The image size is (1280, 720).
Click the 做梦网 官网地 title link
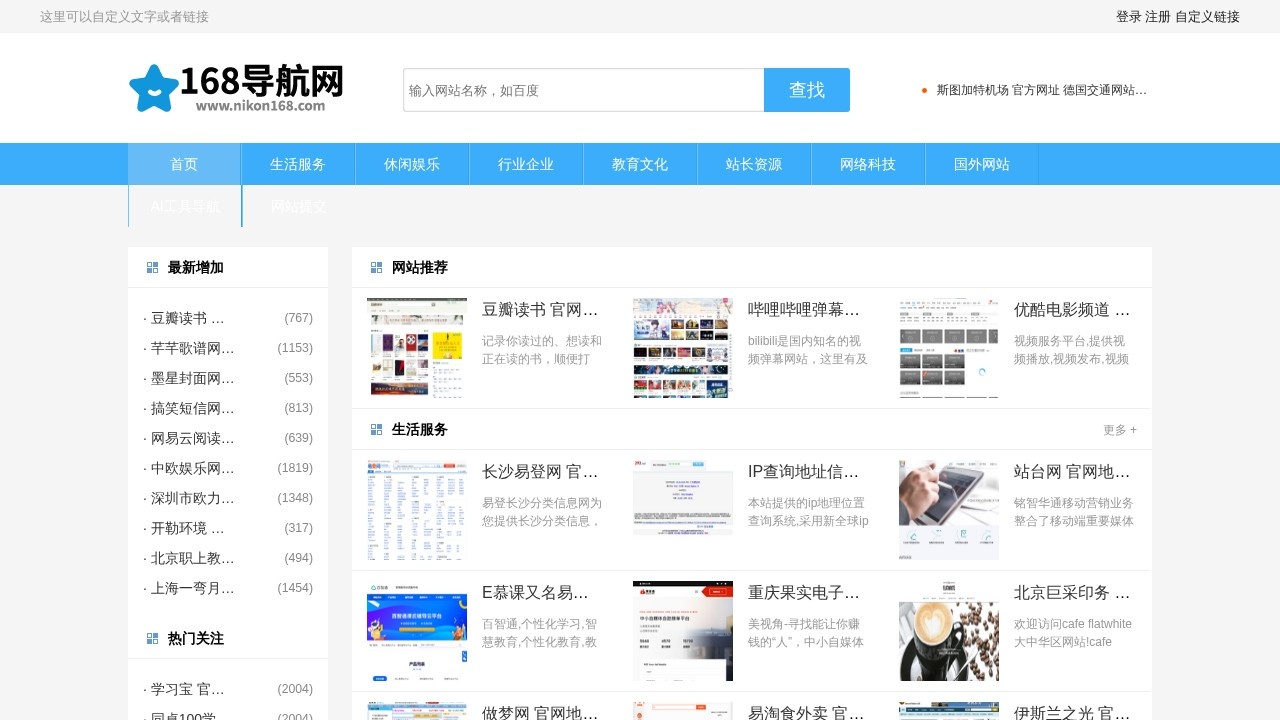(540, 713)
